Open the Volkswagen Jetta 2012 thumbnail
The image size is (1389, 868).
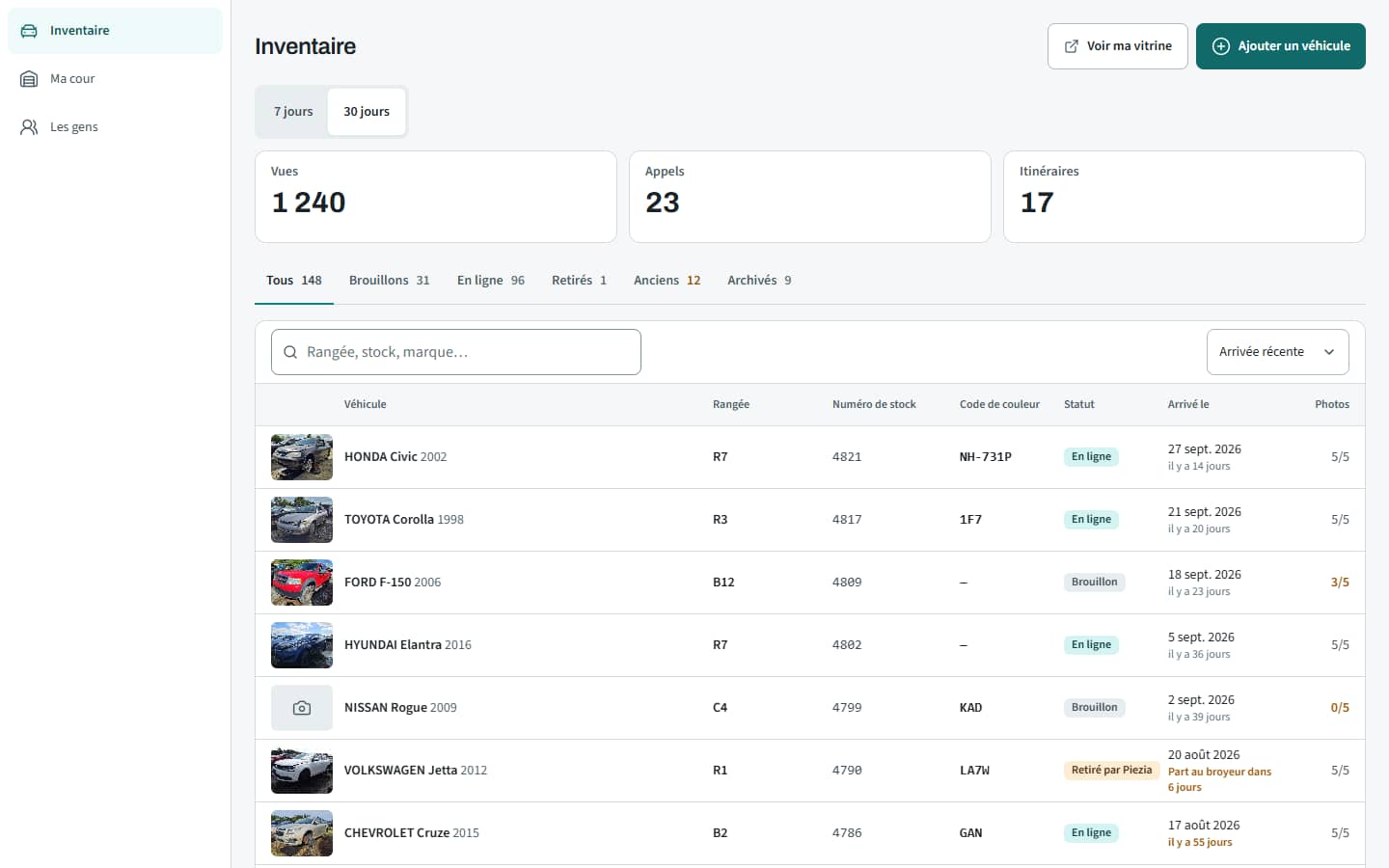302,771
